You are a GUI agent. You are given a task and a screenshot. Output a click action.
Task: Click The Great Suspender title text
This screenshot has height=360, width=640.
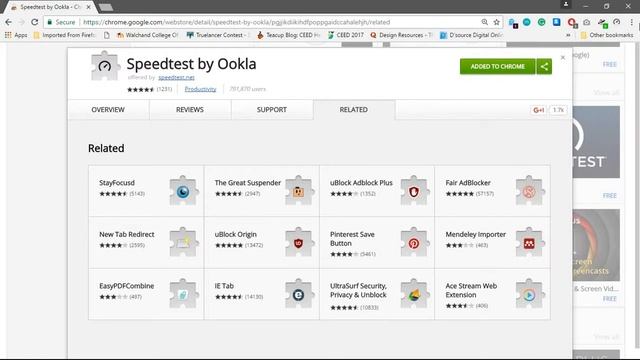point(248,183)
